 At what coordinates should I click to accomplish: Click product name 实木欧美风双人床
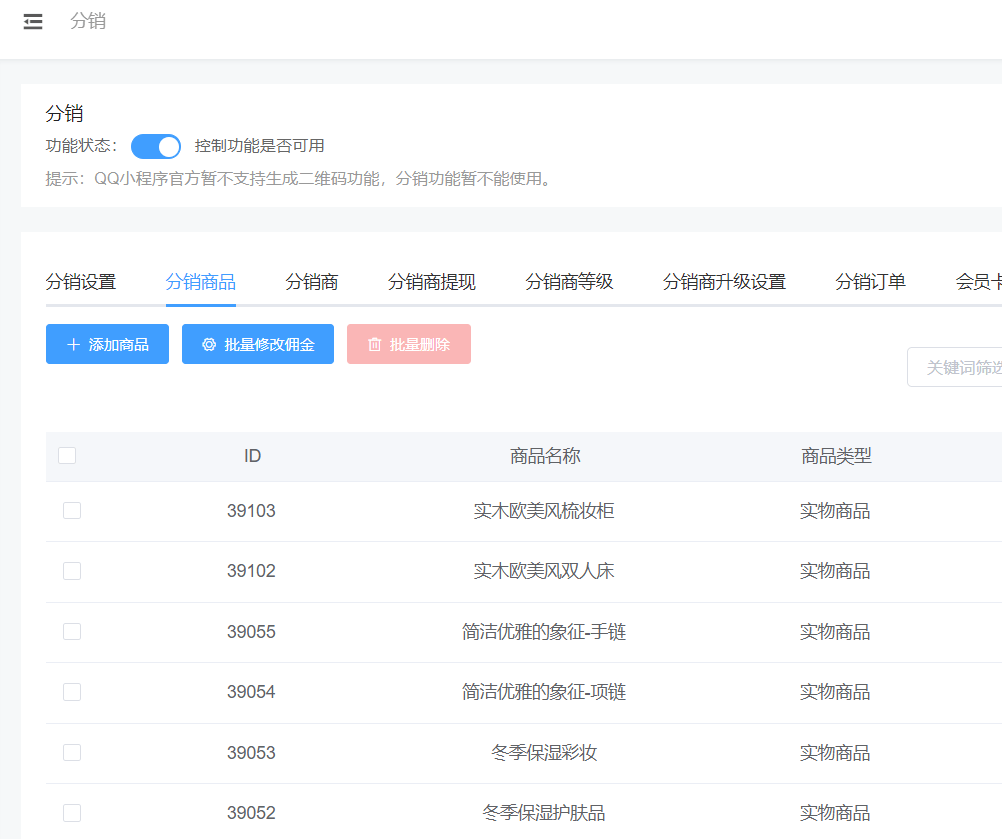click(x=544, y=571)
